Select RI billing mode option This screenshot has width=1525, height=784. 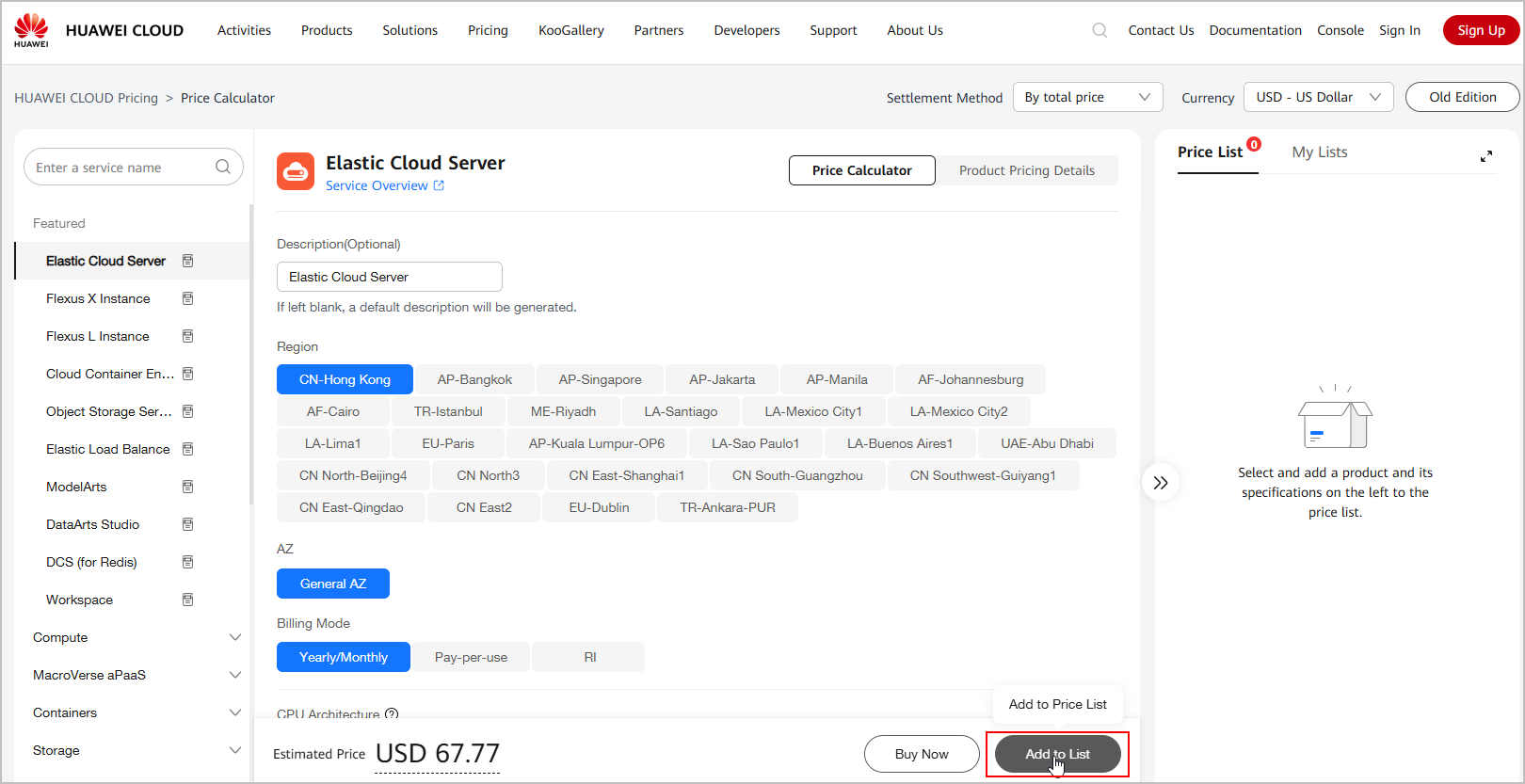pos(589,657)
